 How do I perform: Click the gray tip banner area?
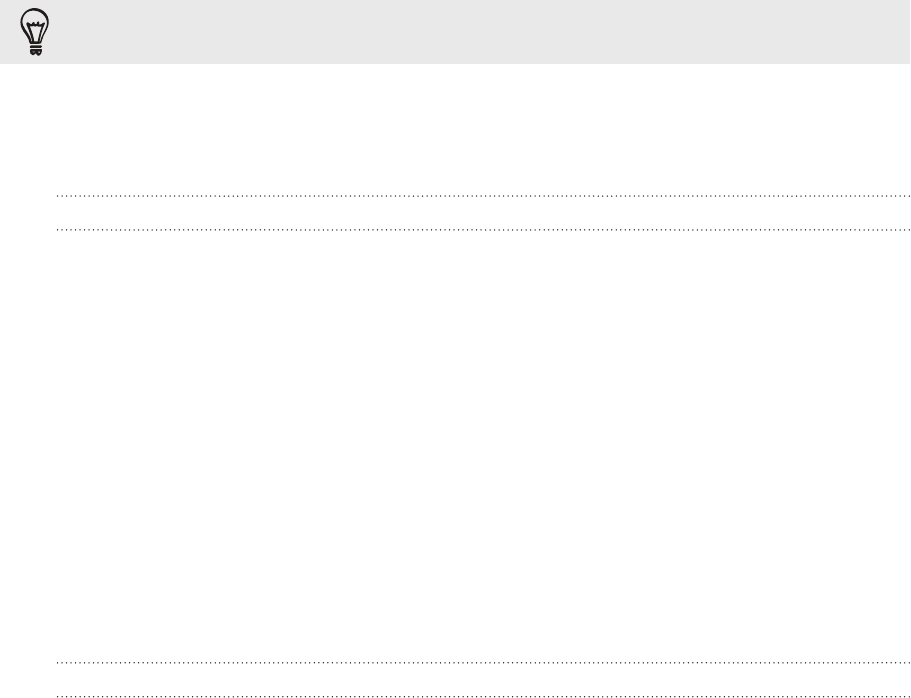[x=455, y=32]
